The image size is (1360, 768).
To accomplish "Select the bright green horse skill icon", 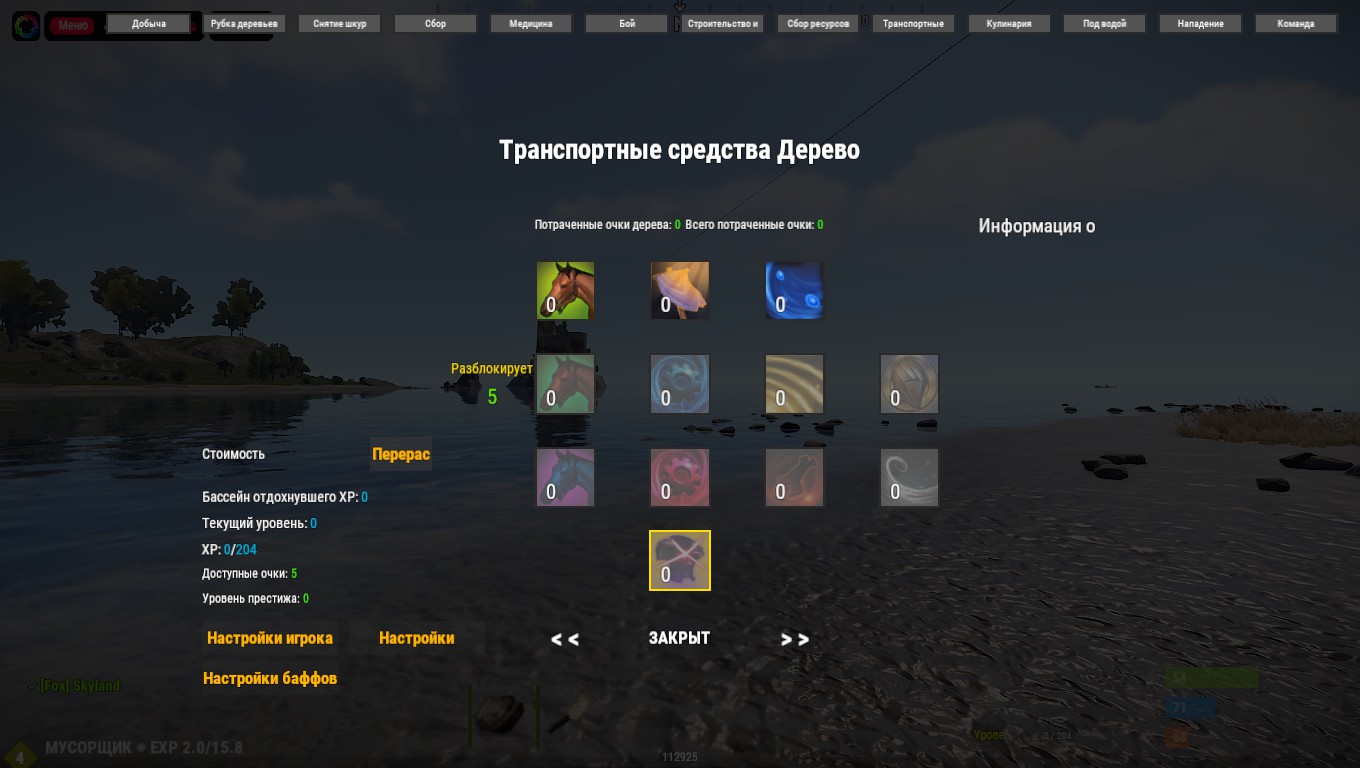I will click(x=565, y=291).
